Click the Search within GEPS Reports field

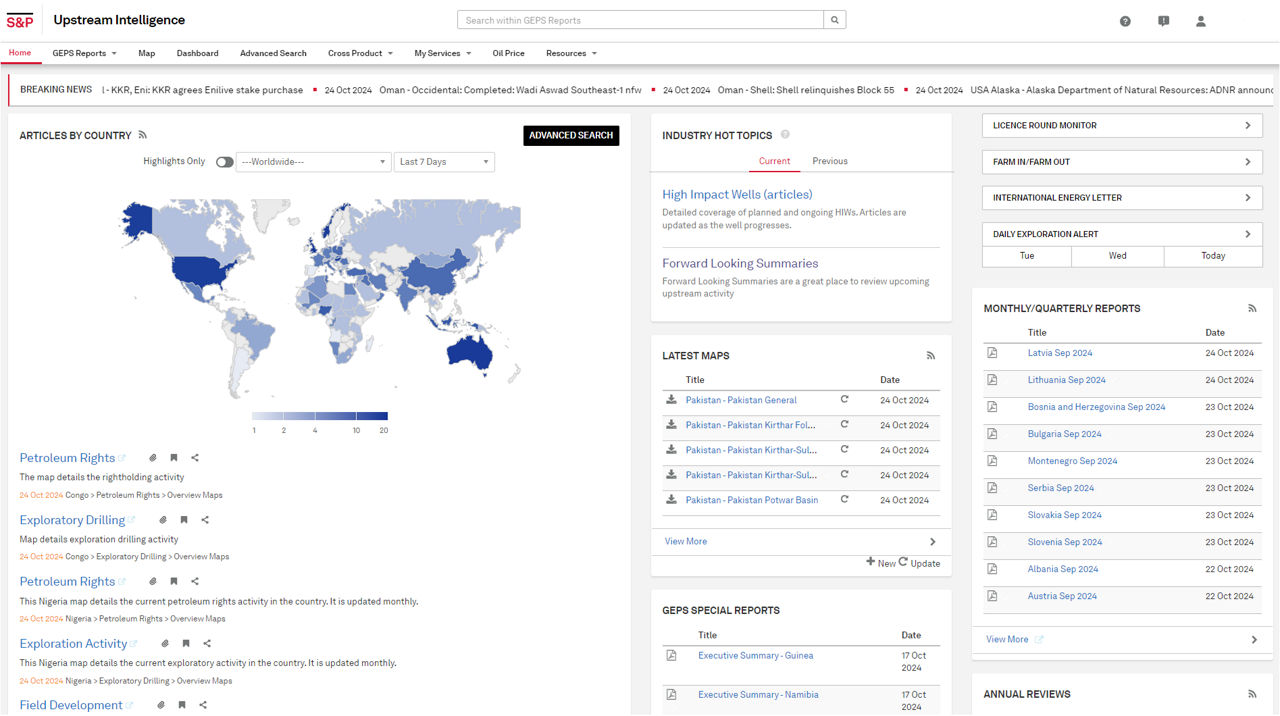click(x=640, y=20)
